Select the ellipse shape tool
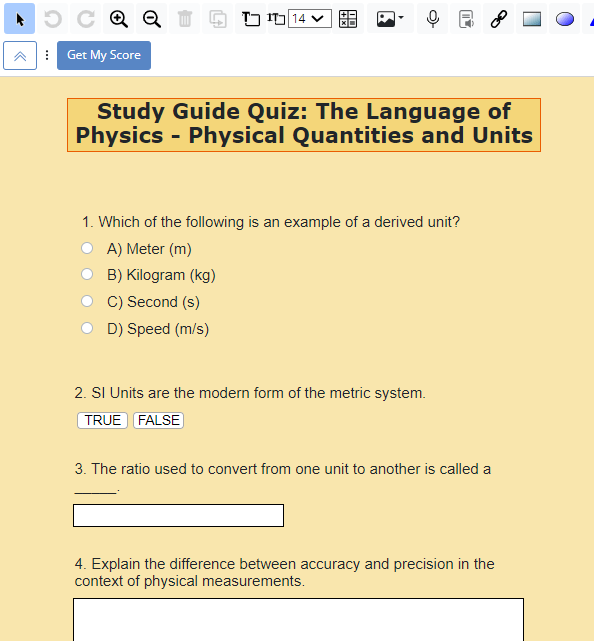The image size is (594, 641). (x=565, y=19)
